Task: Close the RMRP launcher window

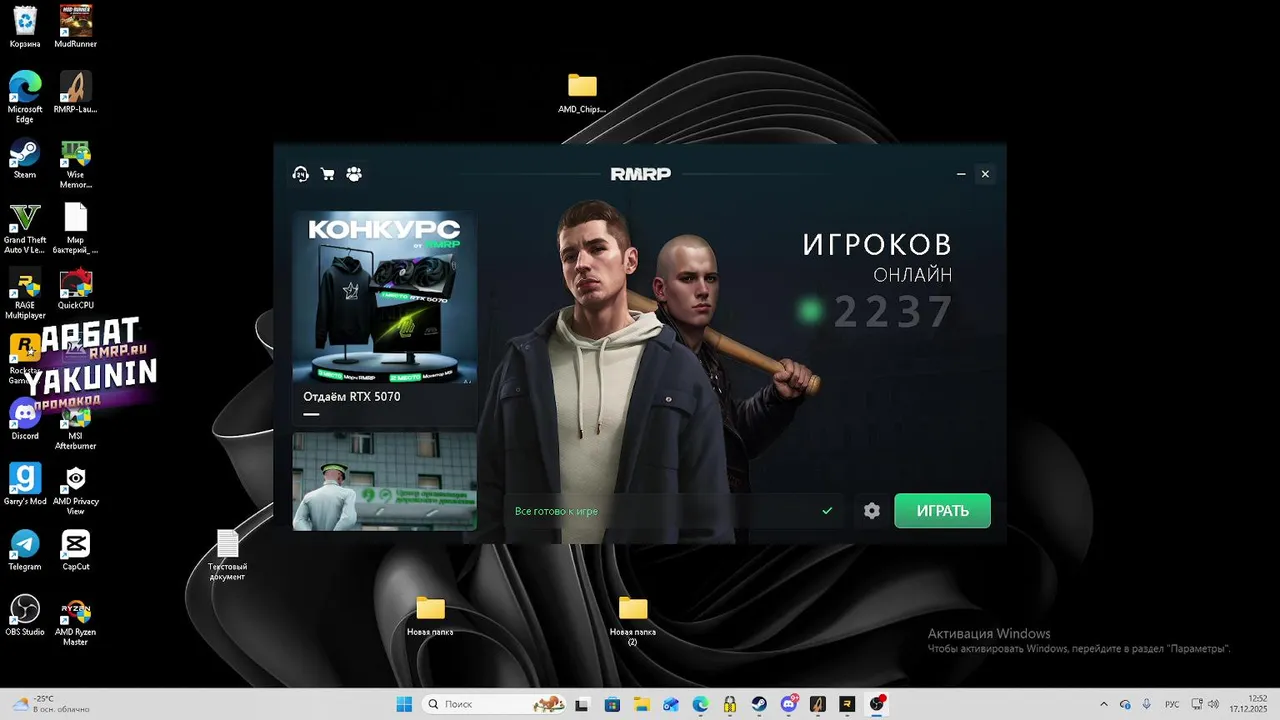Action: [x=985, y=174]
